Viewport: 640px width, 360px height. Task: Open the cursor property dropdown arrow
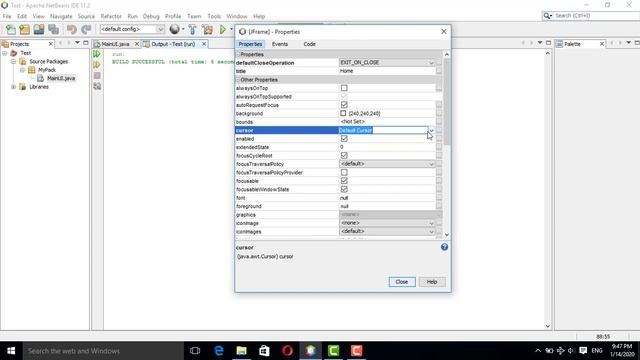tap(431, 130)
